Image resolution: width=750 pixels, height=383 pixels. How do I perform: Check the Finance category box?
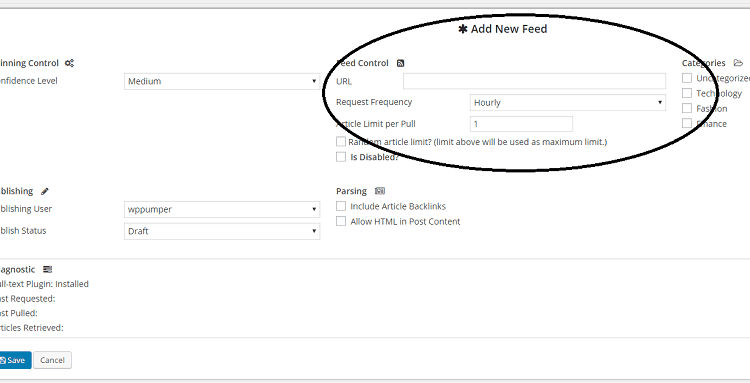click(687, 123)
